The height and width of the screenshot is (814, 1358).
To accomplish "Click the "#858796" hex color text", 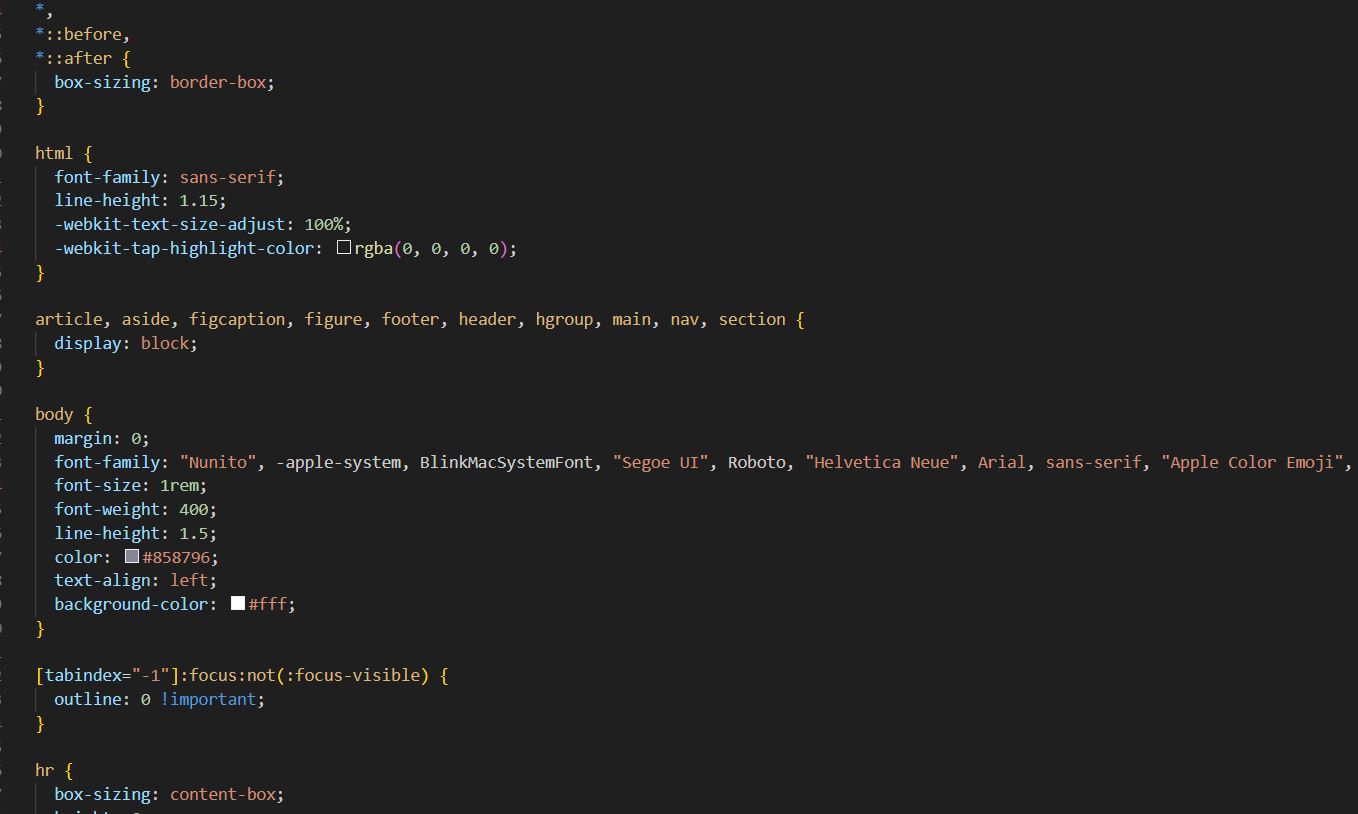I will [x=175, y=557].
